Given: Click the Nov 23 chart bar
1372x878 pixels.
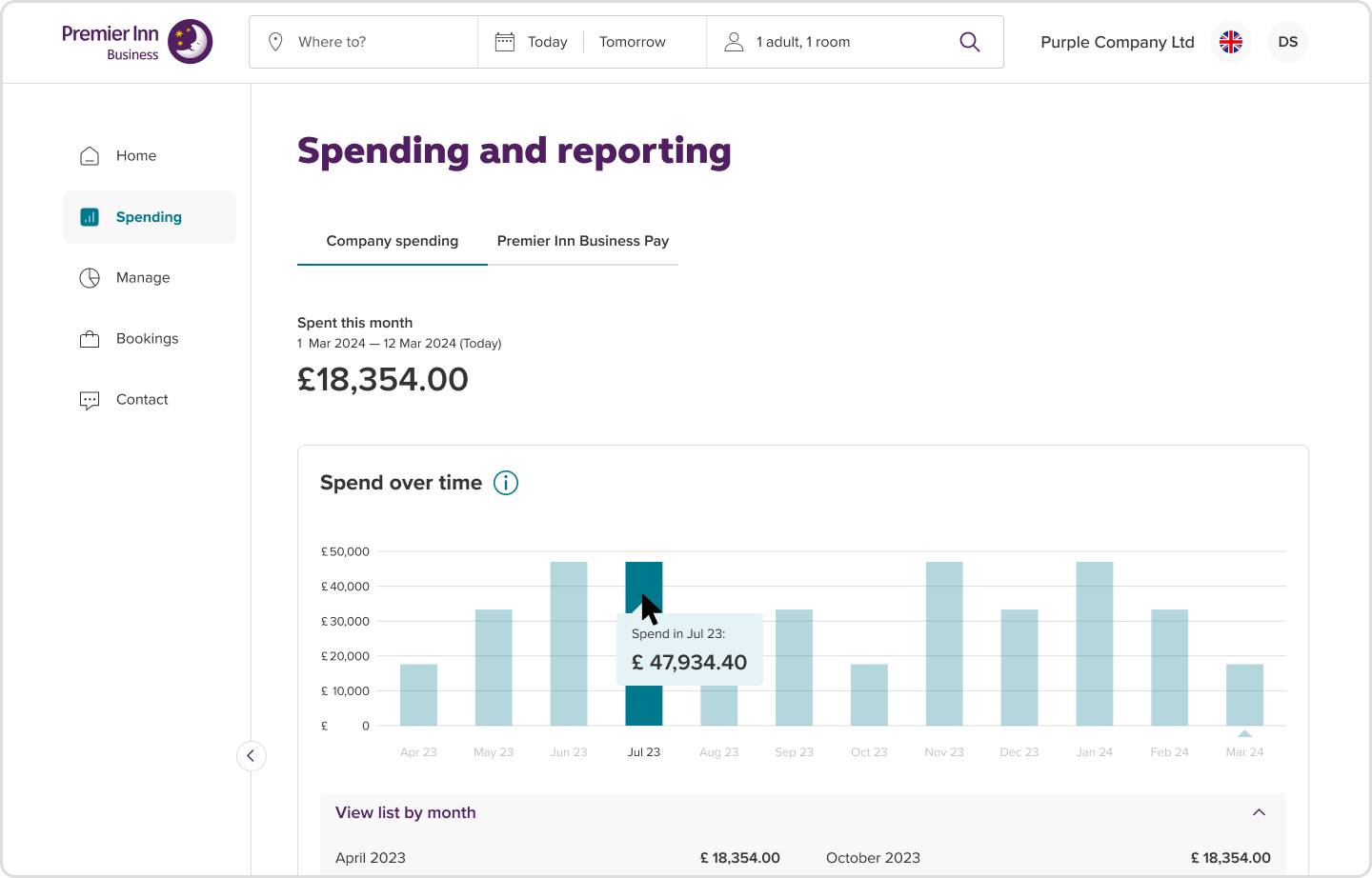Looking at the screenshot, I should click(944, 644).
